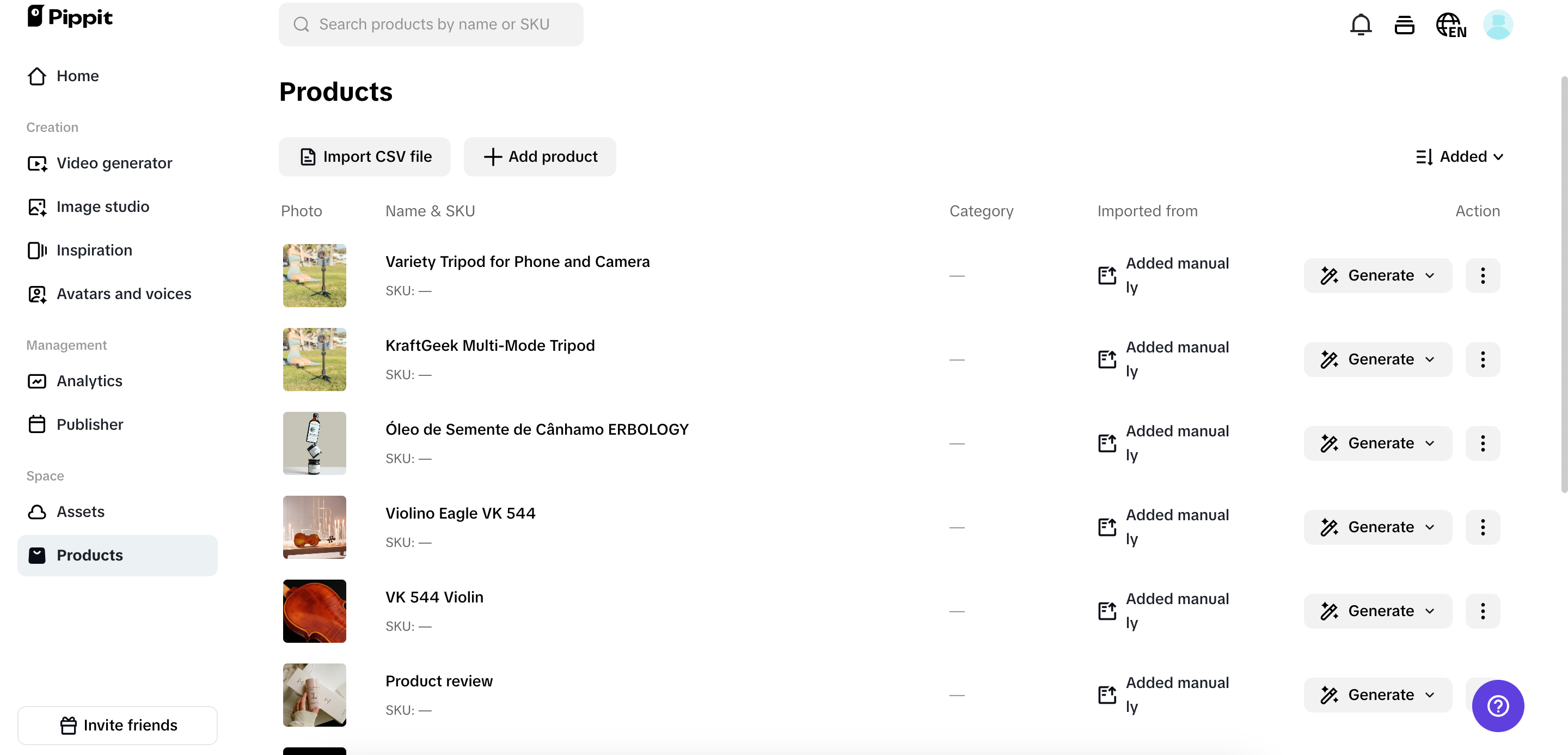1568x755 pixels.
Task: Click the language globe EN icon
Action: coord(1450,25)
